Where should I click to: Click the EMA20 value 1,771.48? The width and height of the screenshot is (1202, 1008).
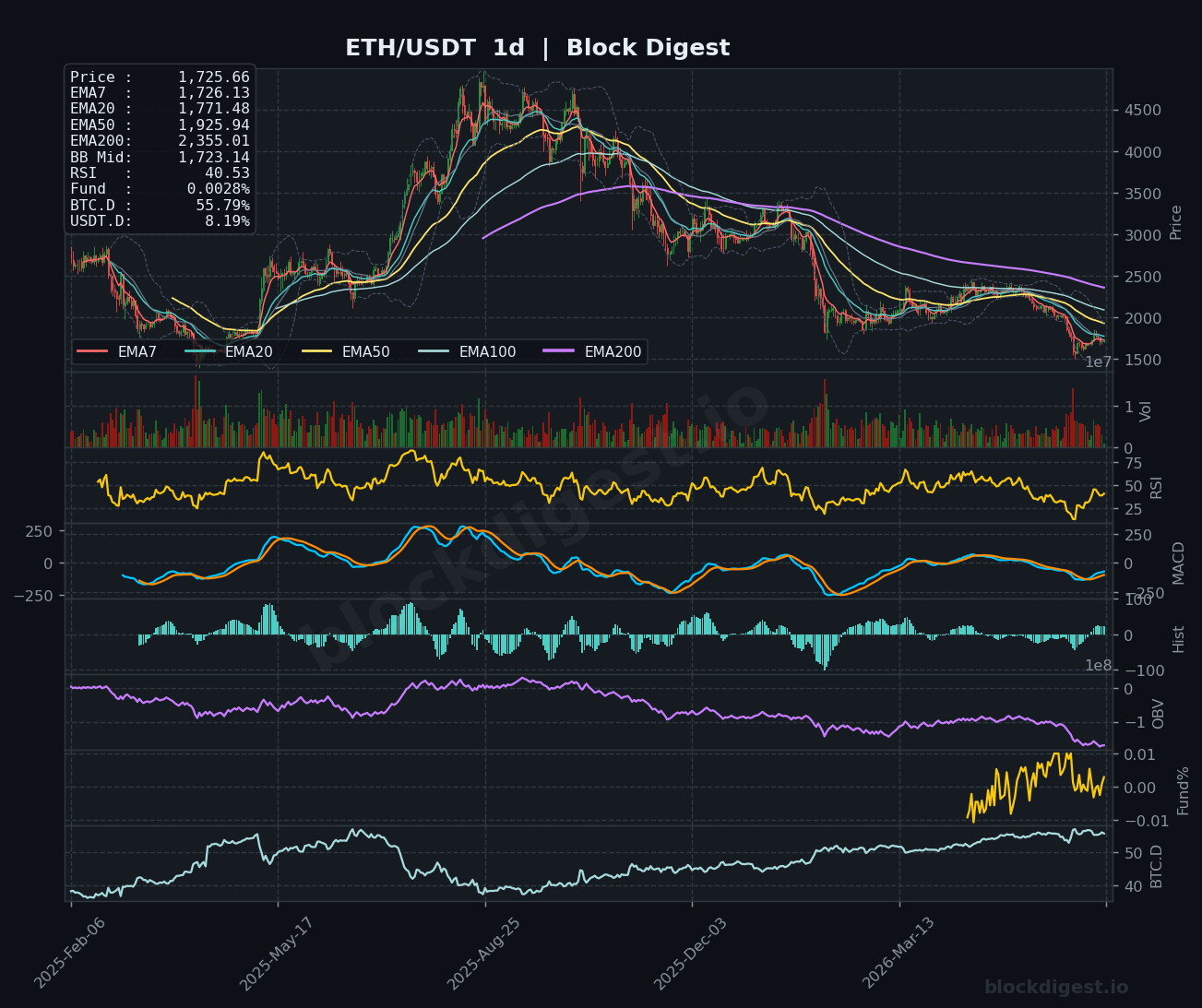(x=214, y=109)
